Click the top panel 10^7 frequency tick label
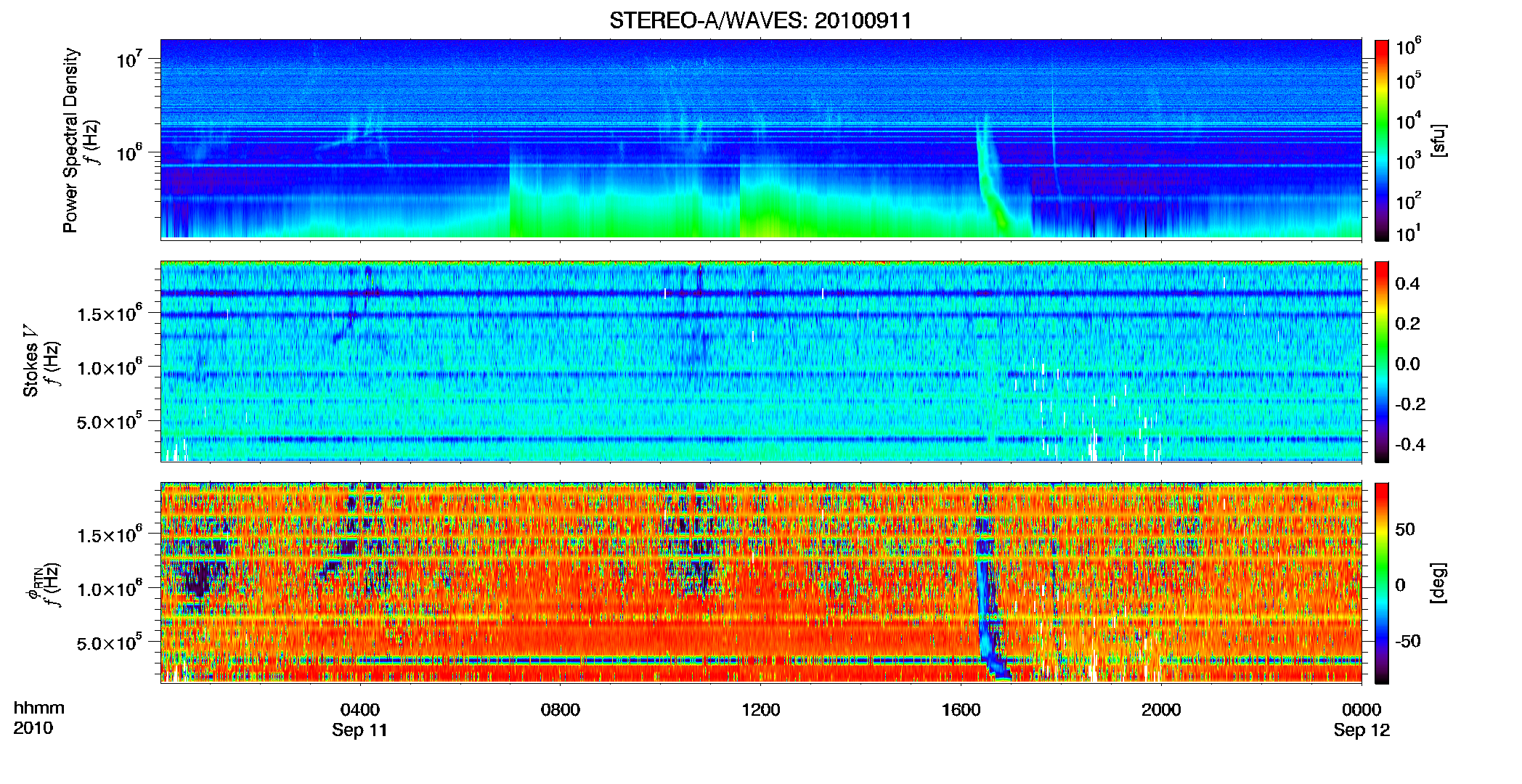Image resolution: width=1522 pixels, height=784 pixels. tap(128, 58)
